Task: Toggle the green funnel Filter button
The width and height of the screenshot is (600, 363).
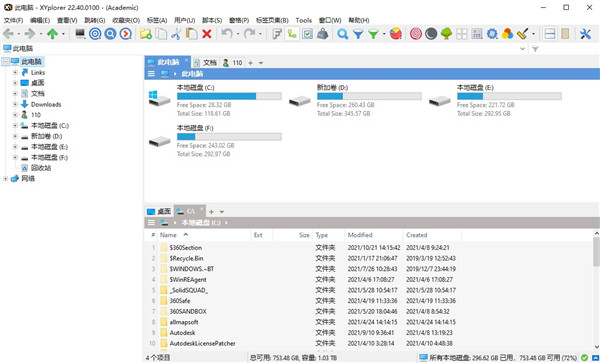Action: pos(373,34)
